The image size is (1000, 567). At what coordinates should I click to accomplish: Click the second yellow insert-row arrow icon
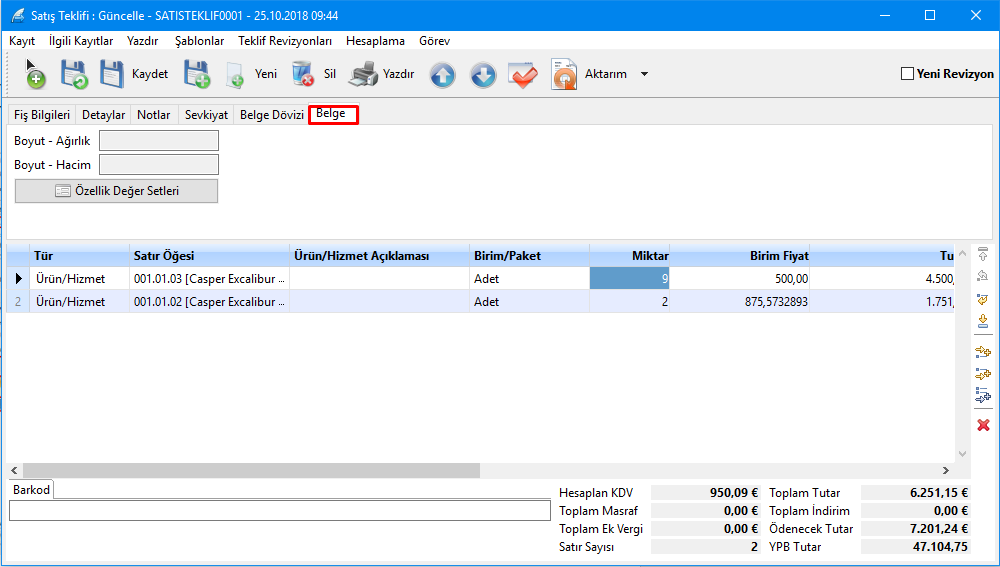pos(983,374)
